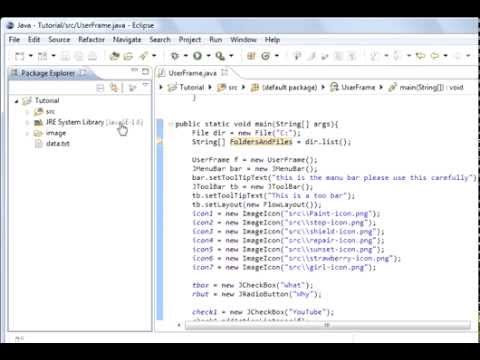
Task: Click the green Run icon
Action: coord(197,56)
